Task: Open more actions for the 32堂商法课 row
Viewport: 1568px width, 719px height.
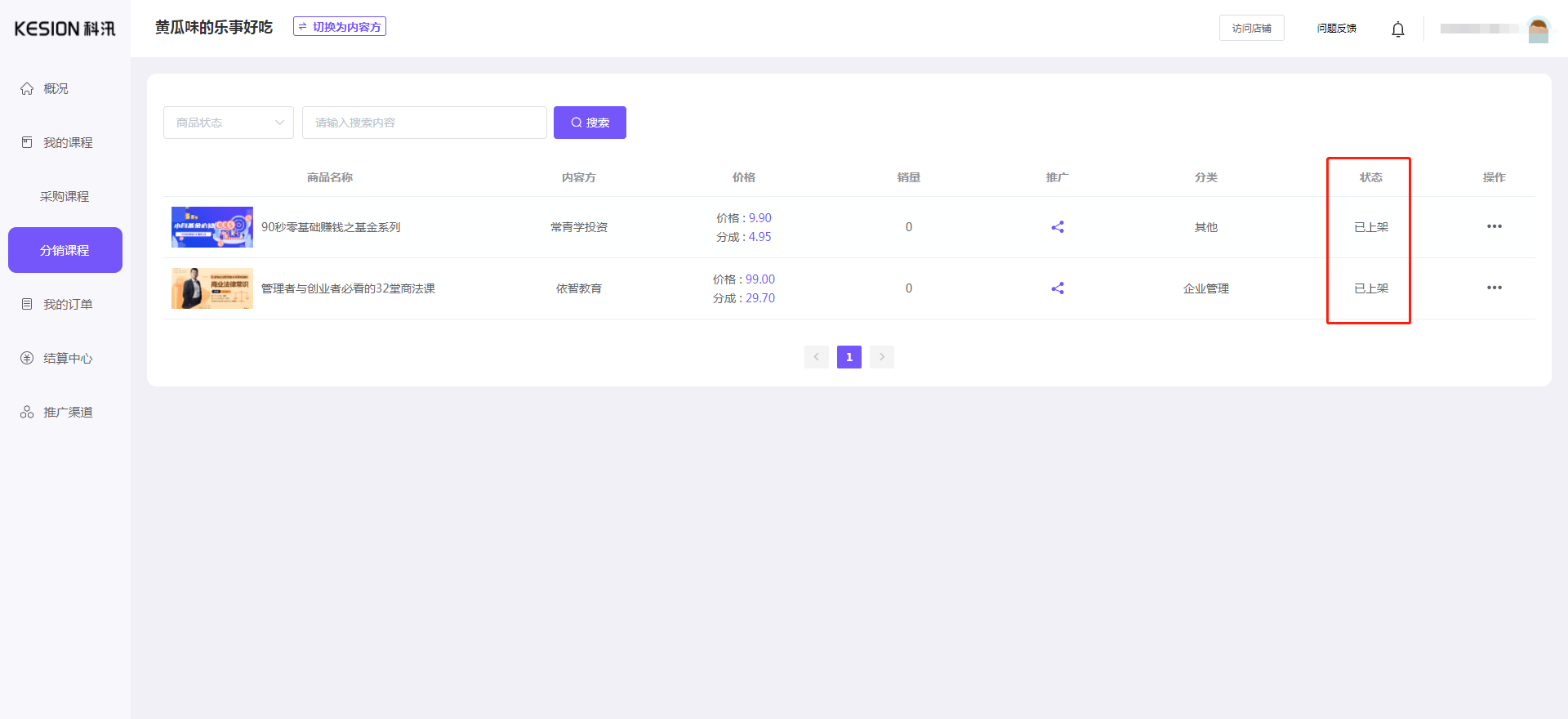Action: pos(1494,288)
